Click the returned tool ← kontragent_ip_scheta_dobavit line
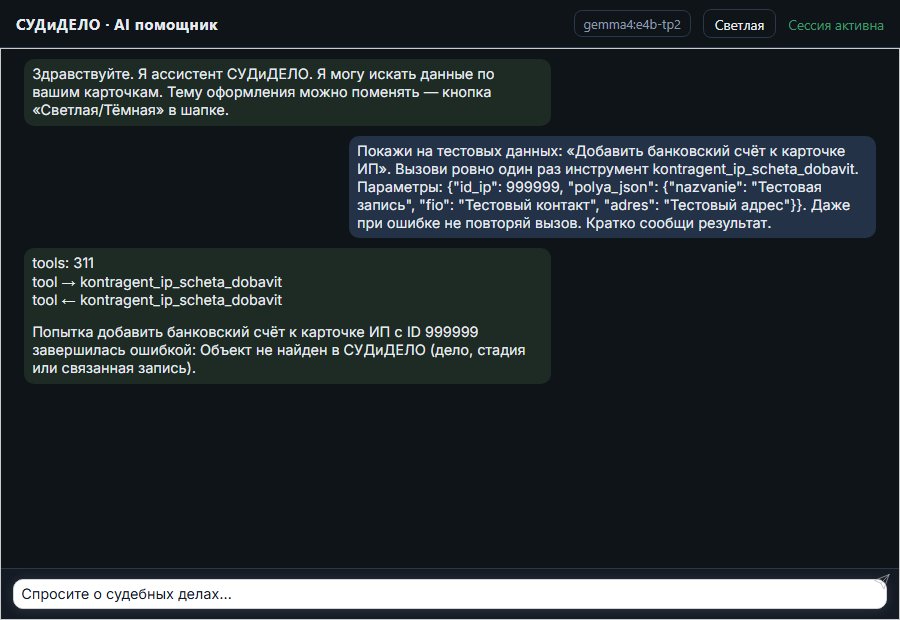 [157, 300]
